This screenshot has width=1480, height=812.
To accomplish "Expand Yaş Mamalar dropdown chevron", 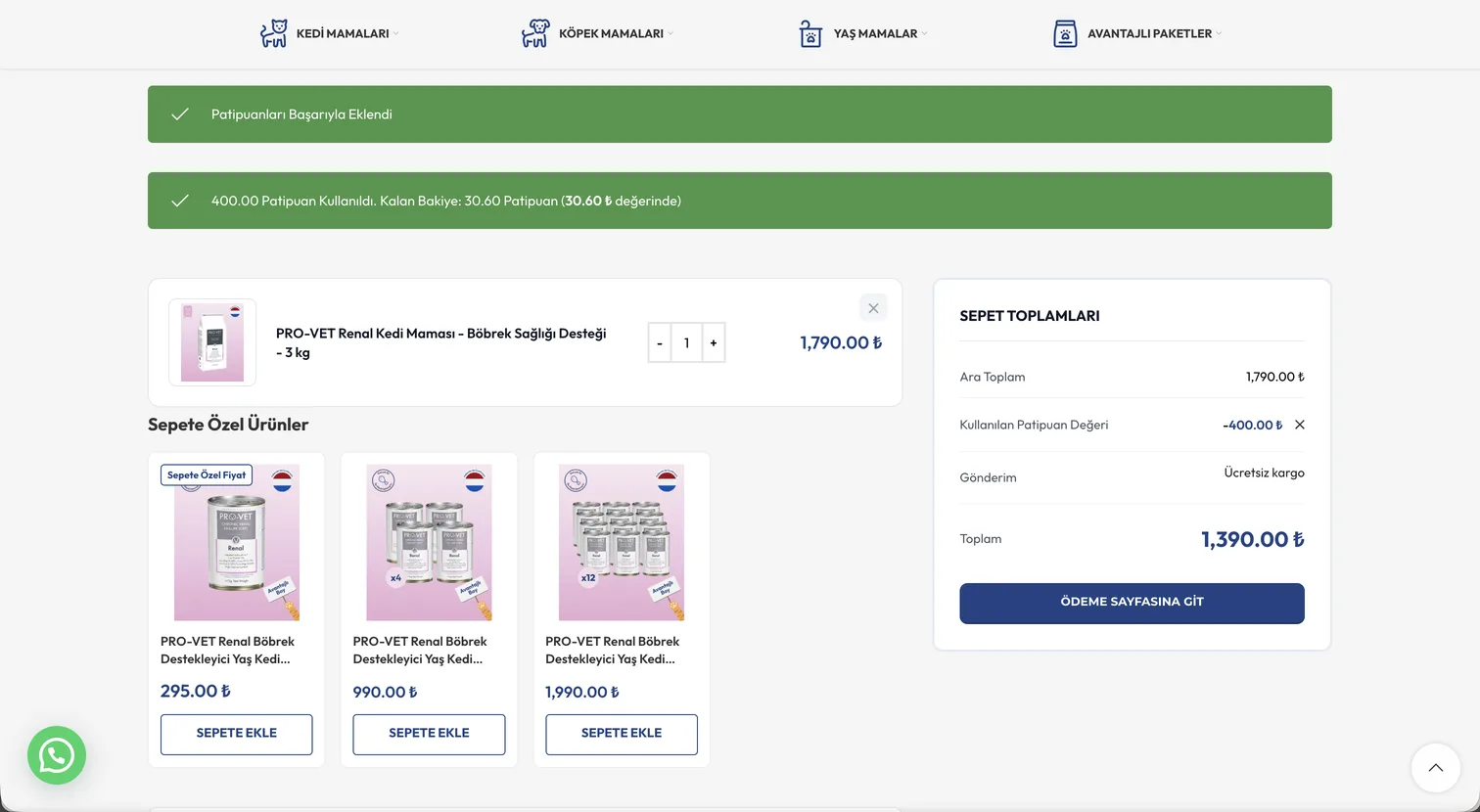I will 924,33.
